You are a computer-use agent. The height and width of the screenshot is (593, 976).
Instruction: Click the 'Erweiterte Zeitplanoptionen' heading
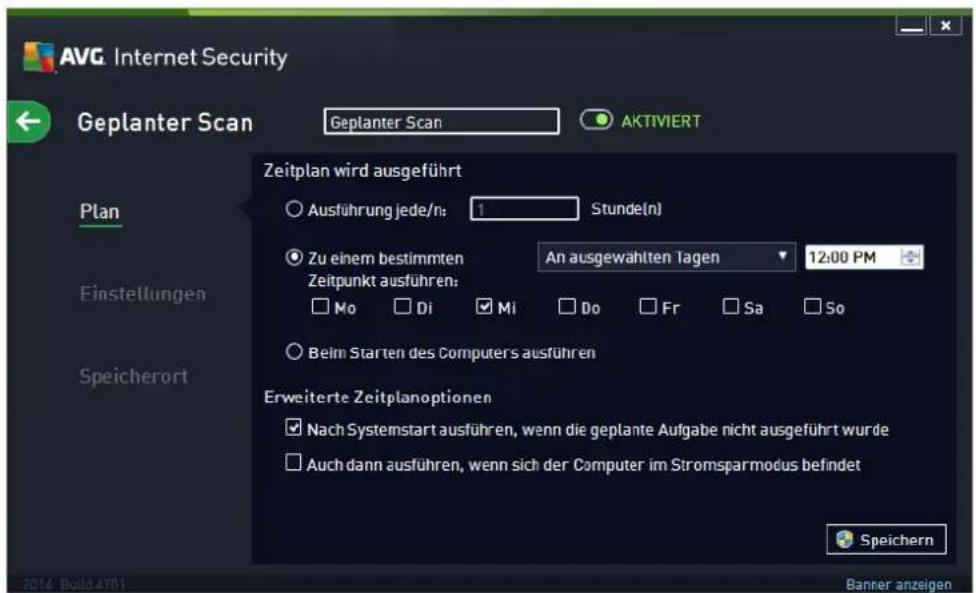click(x=378, y=397)
